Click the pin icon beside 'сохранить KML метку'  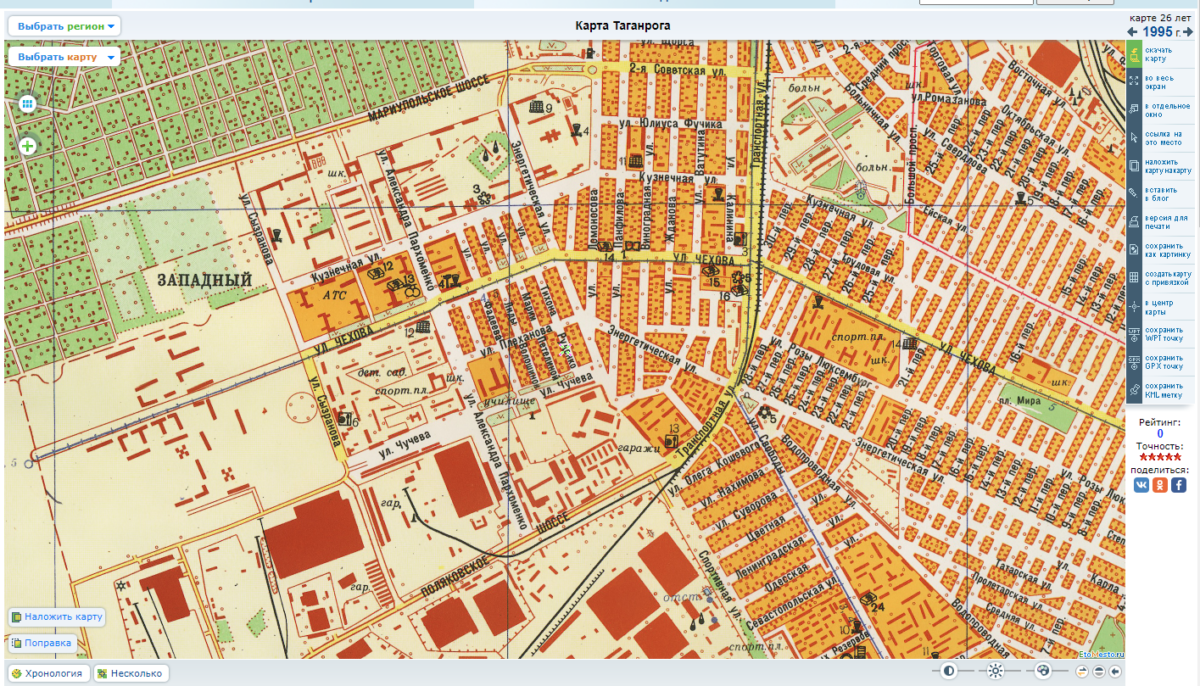click(1133, 389)
